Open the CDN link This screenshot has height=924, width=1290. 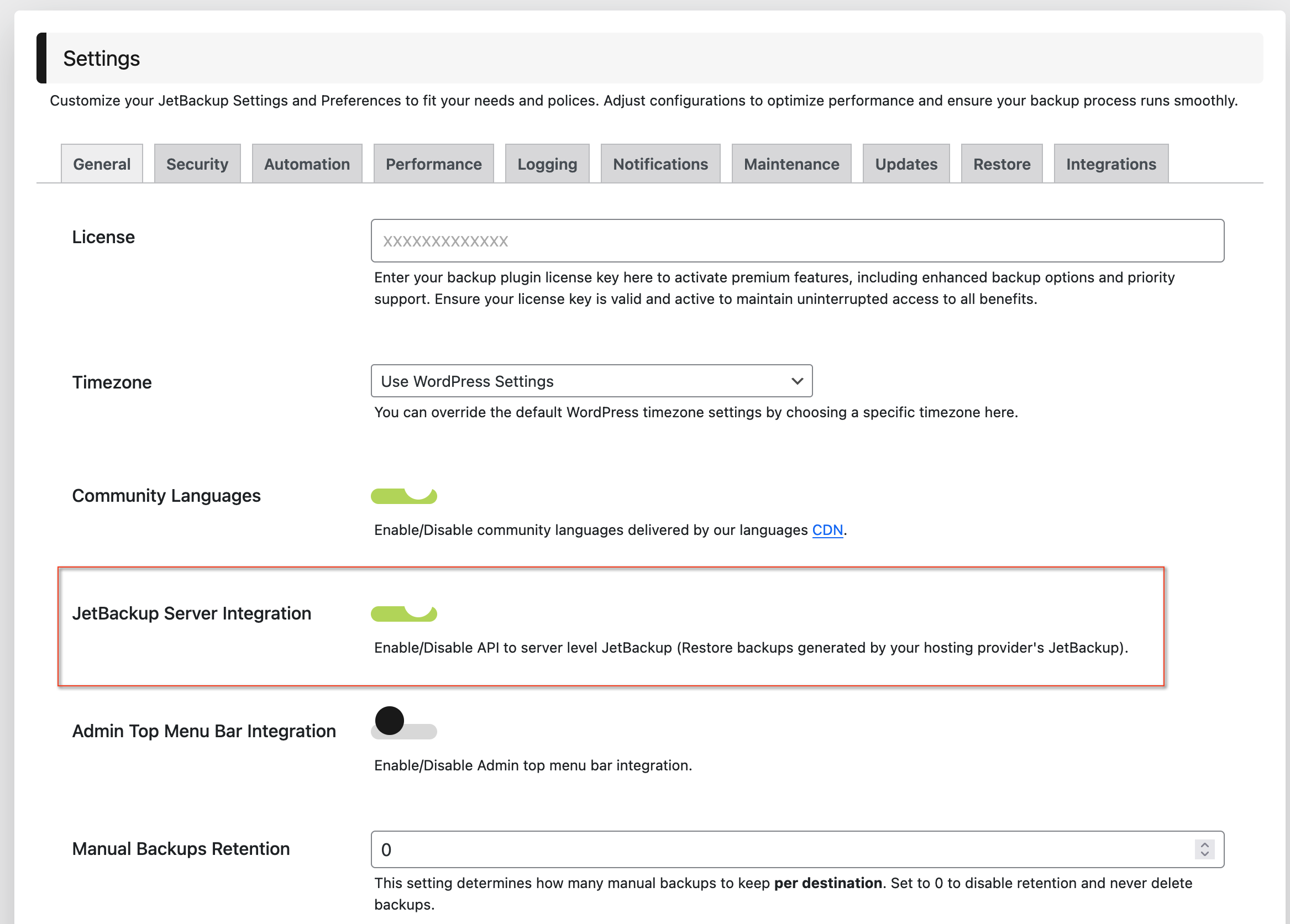tap(827, 530)
